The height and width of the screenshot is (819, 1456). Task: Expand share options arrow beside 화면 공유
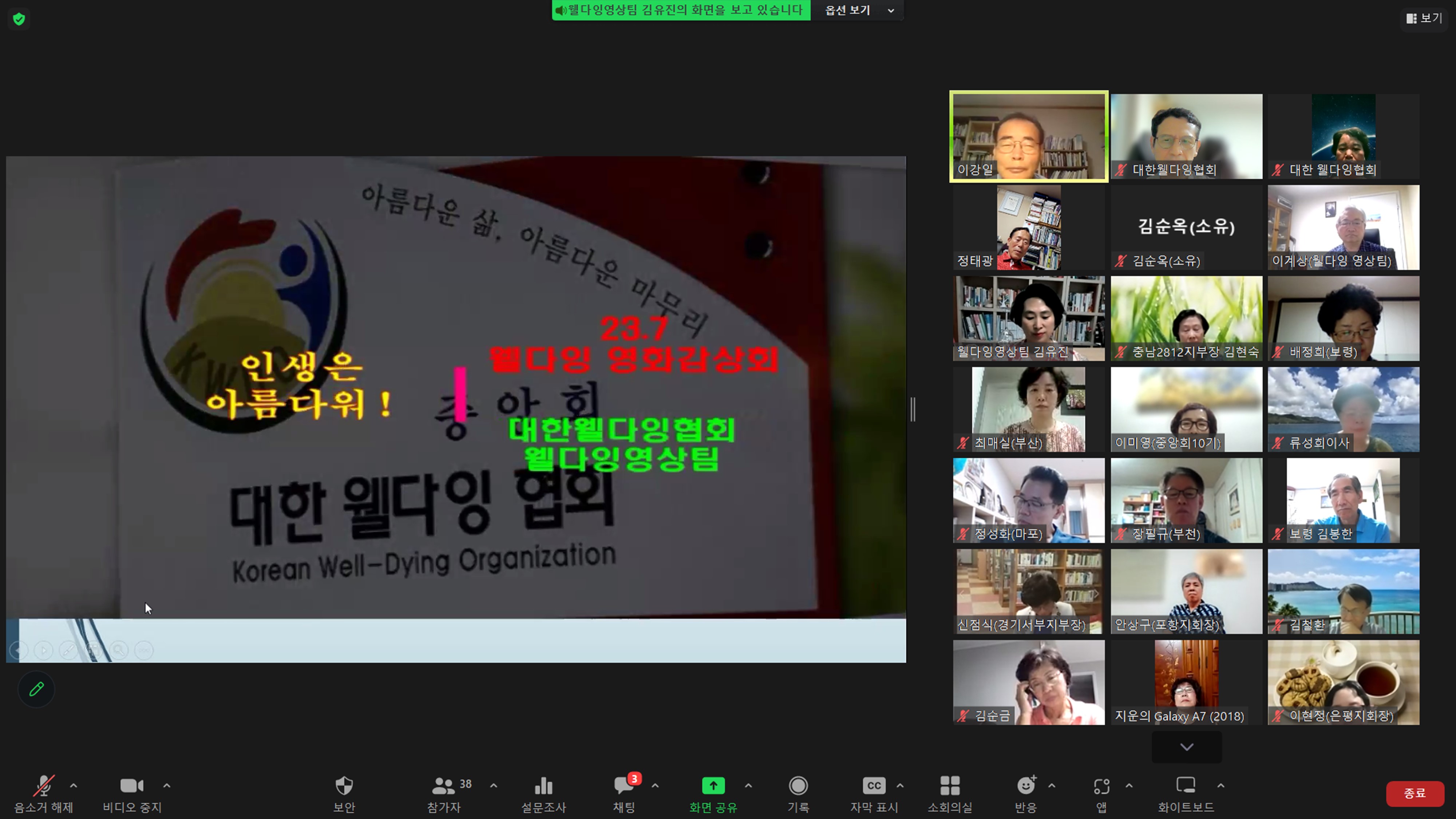[748, 786]
